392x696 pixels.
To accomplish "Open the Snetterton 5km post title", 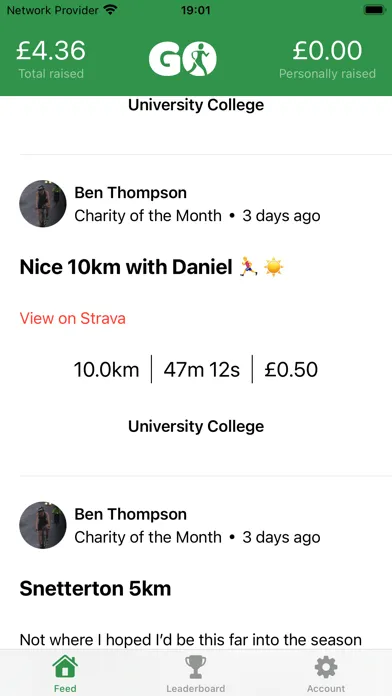I will click(95, 589).
